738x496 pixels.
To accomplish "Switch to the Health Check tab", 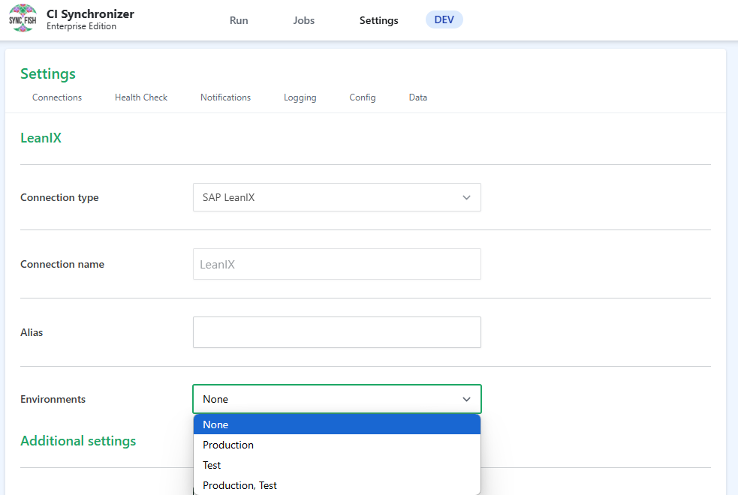I will click(141, 97).
